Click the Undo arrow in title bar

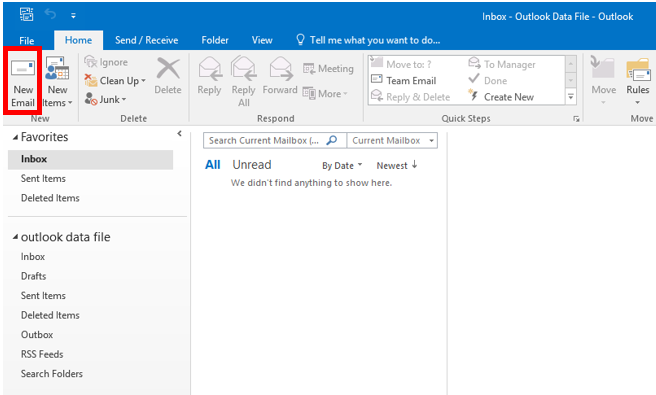coord(51,15)
